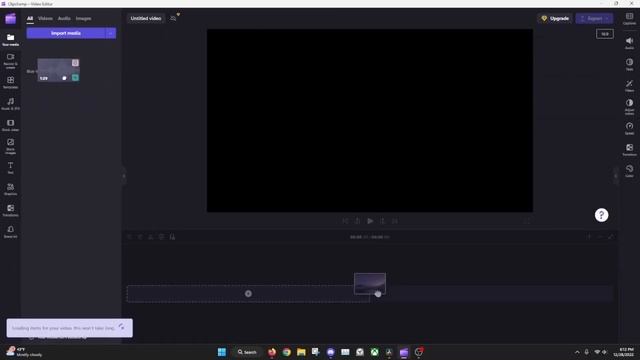Viewport: 640px width, 360px height.
Task: Delete media via trash icon on thumbnail
Action: click(75, 63)
